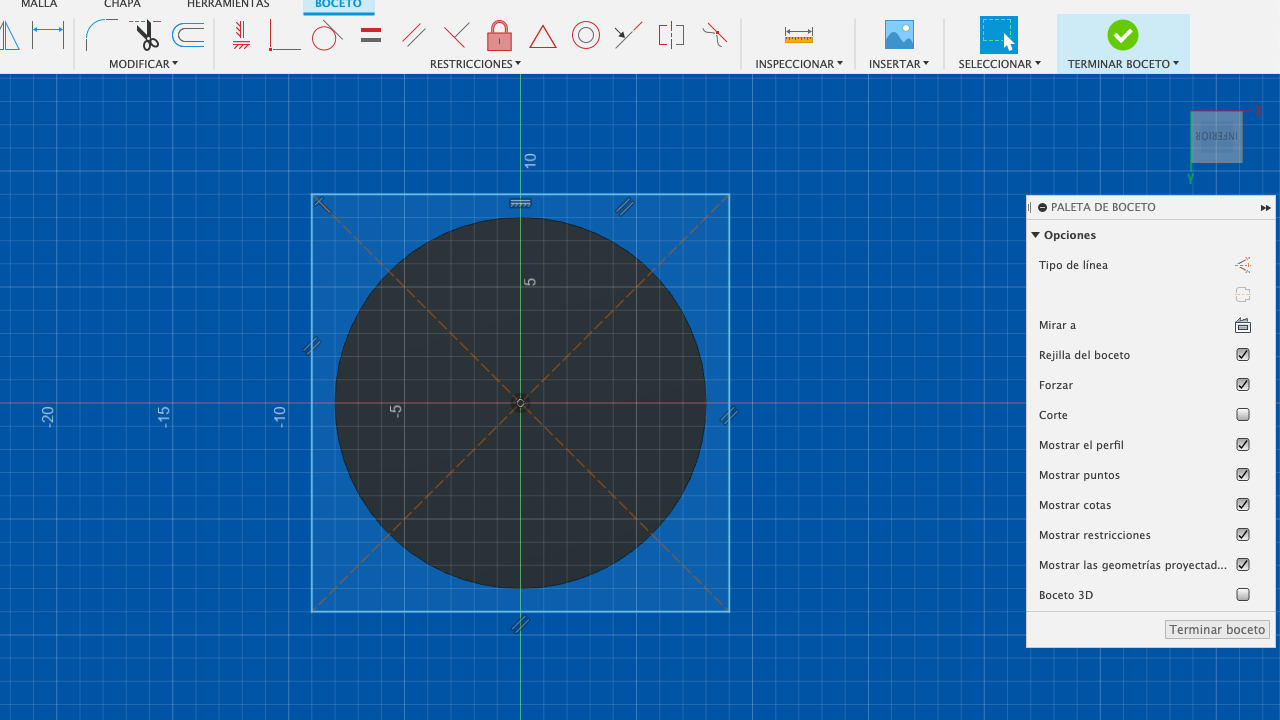
Task: Apply the Tangent constraint tool
Action: (326, 37)
